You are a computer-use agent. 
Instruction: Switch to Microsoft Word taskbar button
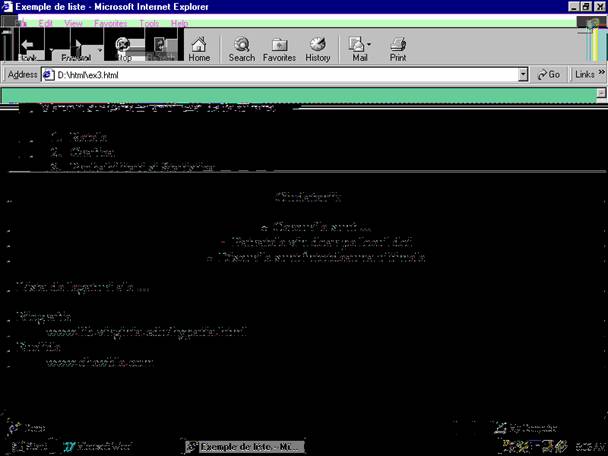[93, 446]
